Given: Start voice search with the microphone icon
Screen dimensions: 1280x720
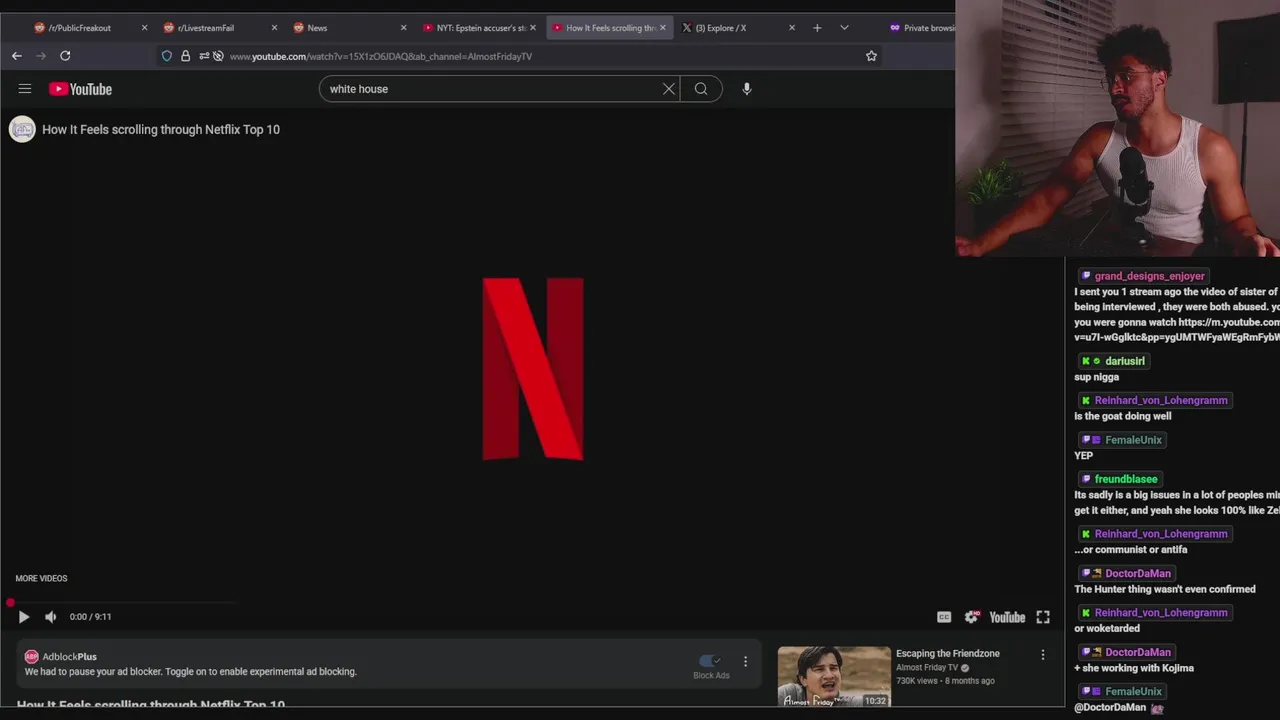Looking at the screenshot, I should [x=746, y=89].
